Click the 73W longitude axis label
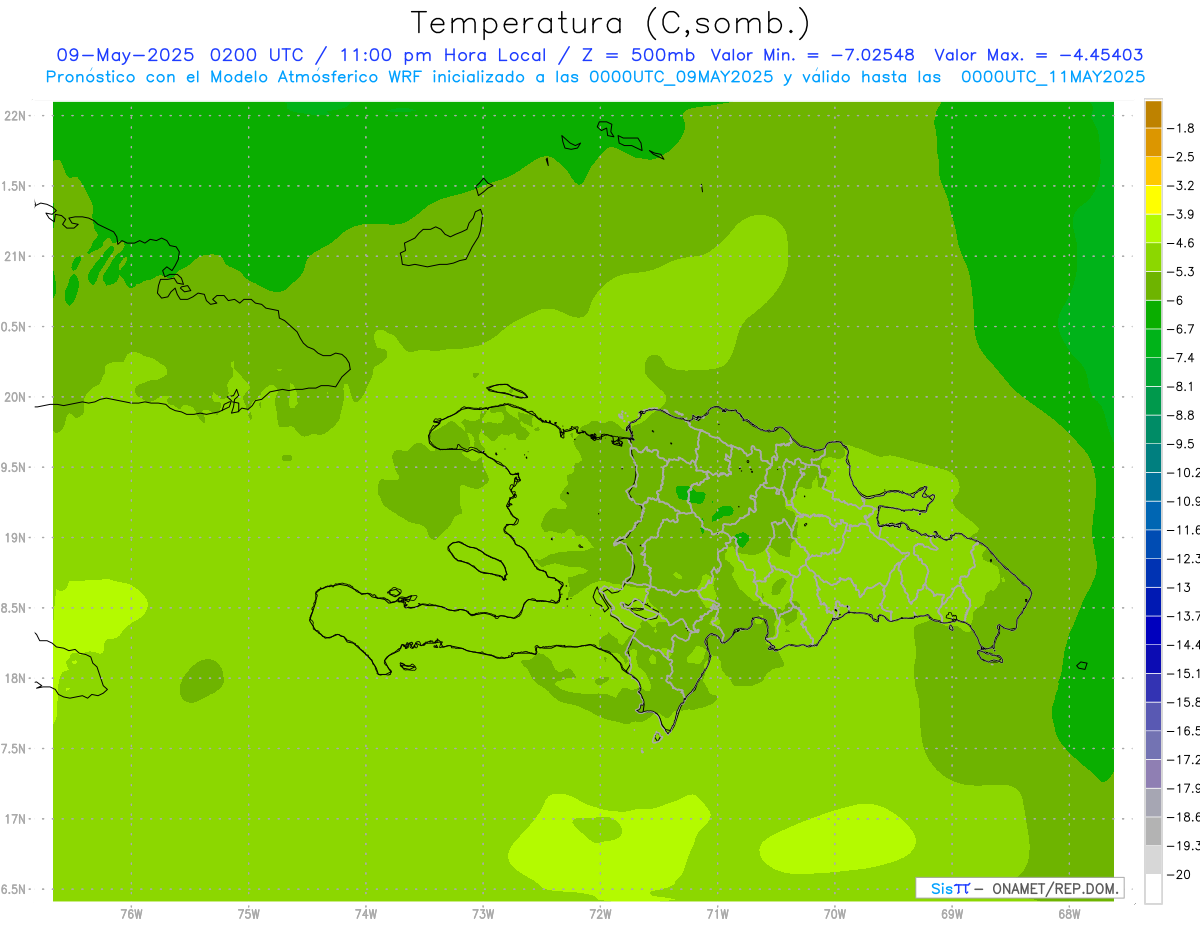 pos(483,914)
